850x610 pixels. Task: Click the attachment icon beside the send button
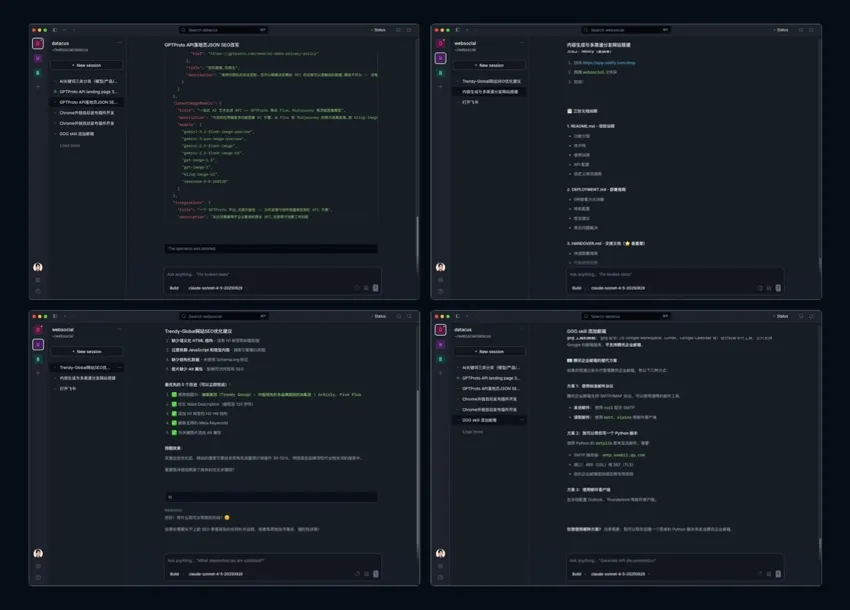coord(365,287)
